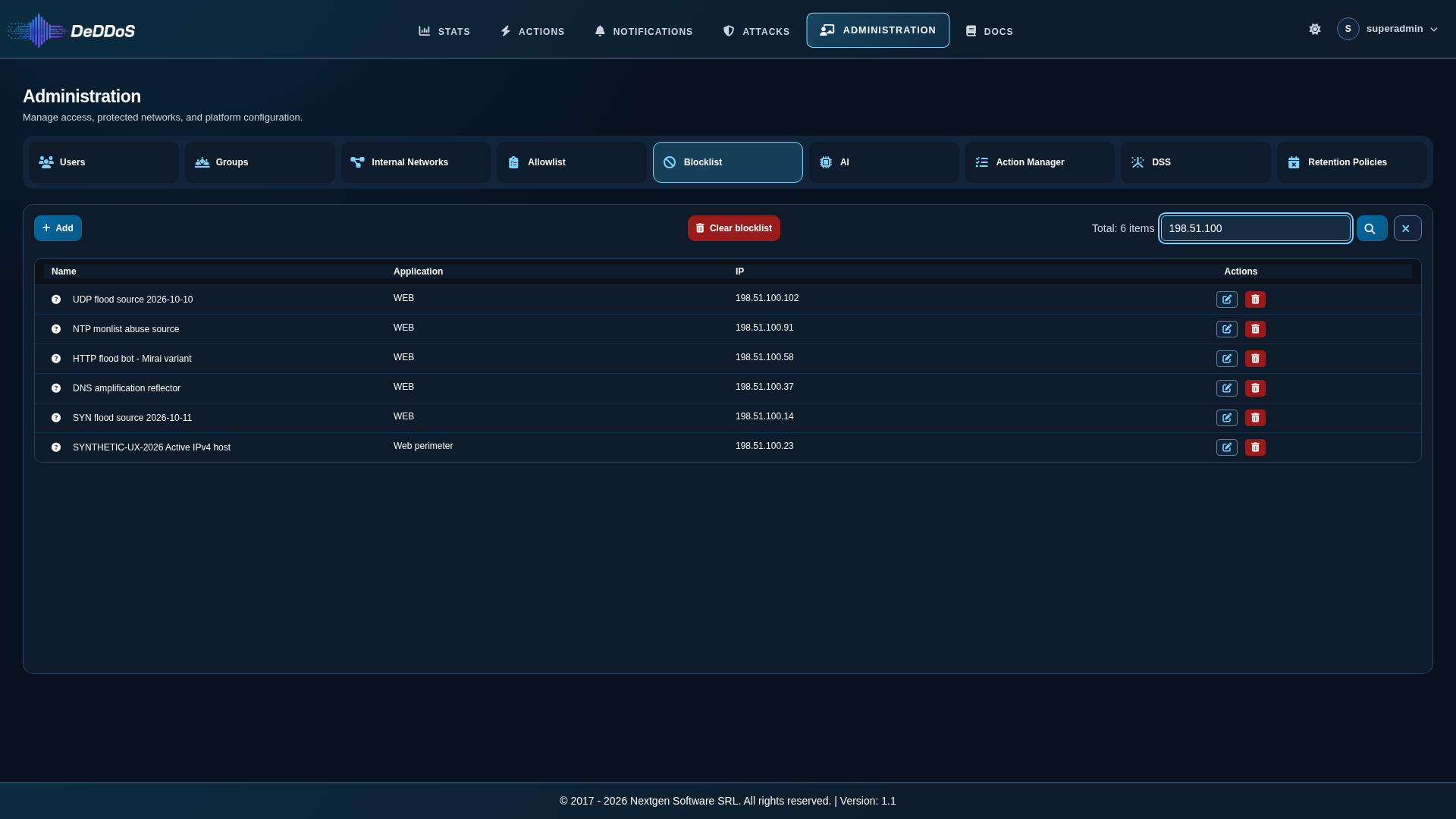1456x819 pixels.
Task: Edit UDP flood source 2026-10-10 entry
Action: 1227,300
